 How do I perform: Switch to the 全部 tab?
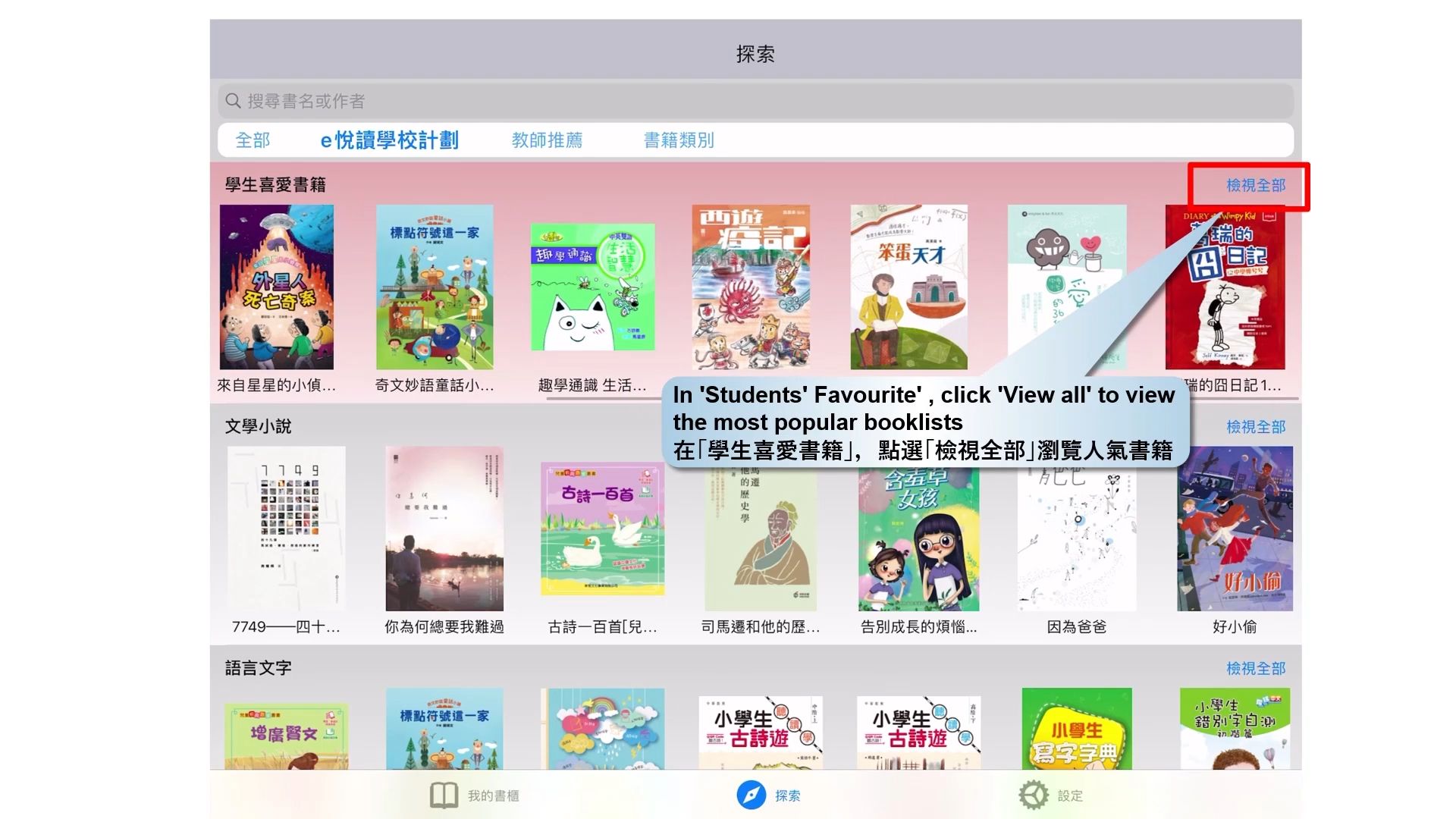(x=253, y=140)
